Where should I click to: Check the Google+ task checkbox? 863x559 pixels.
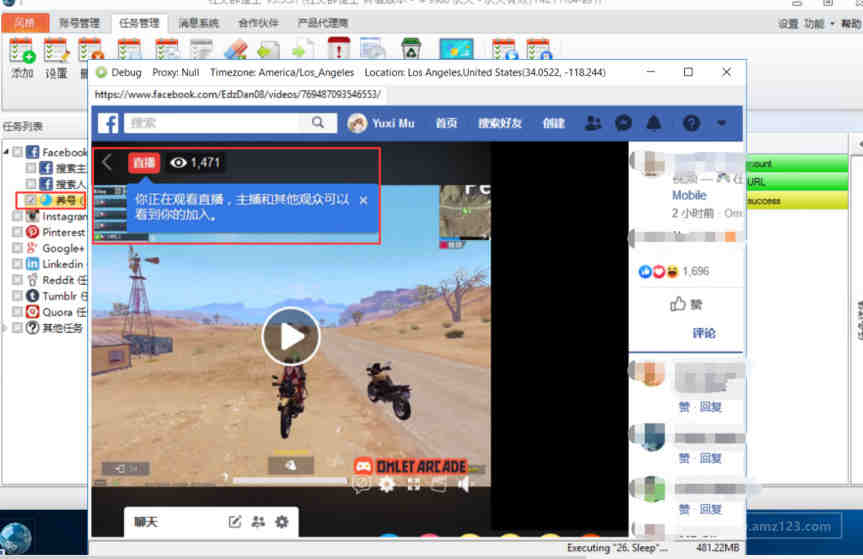(x=18, y=248)
